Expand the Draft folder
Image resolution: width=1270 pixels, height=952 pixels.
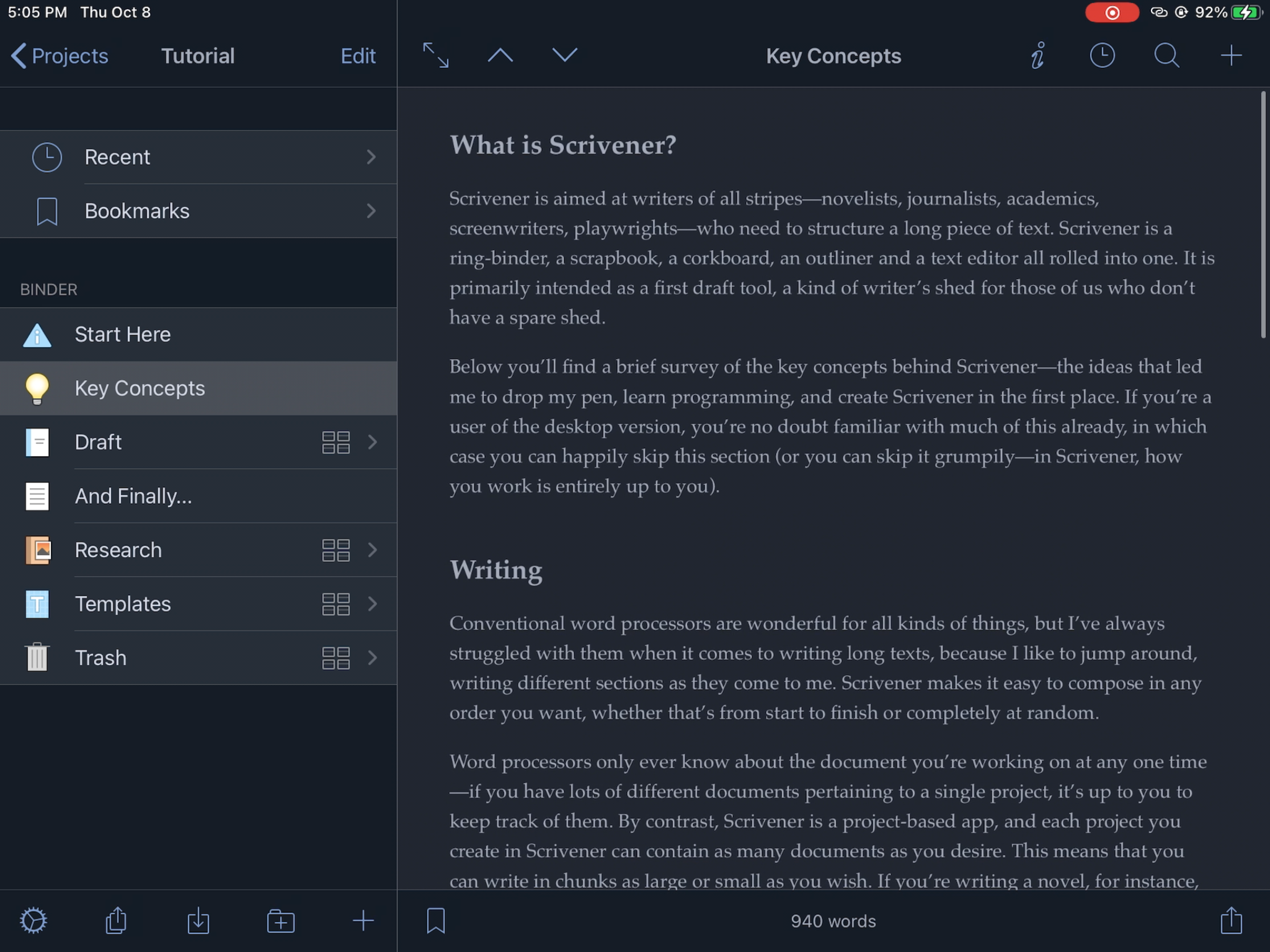pos(372,441)
